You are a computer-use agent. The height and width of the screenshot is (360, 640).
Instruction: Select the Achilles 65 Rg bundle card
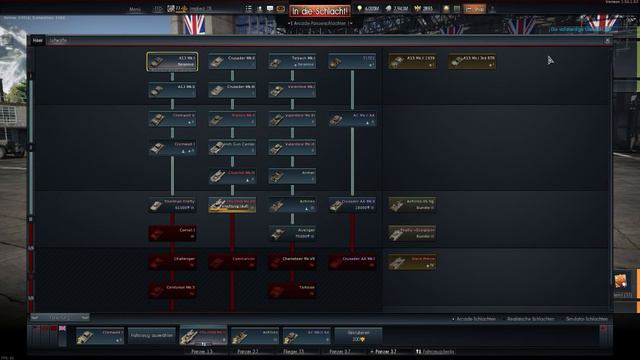click(412, 204)
